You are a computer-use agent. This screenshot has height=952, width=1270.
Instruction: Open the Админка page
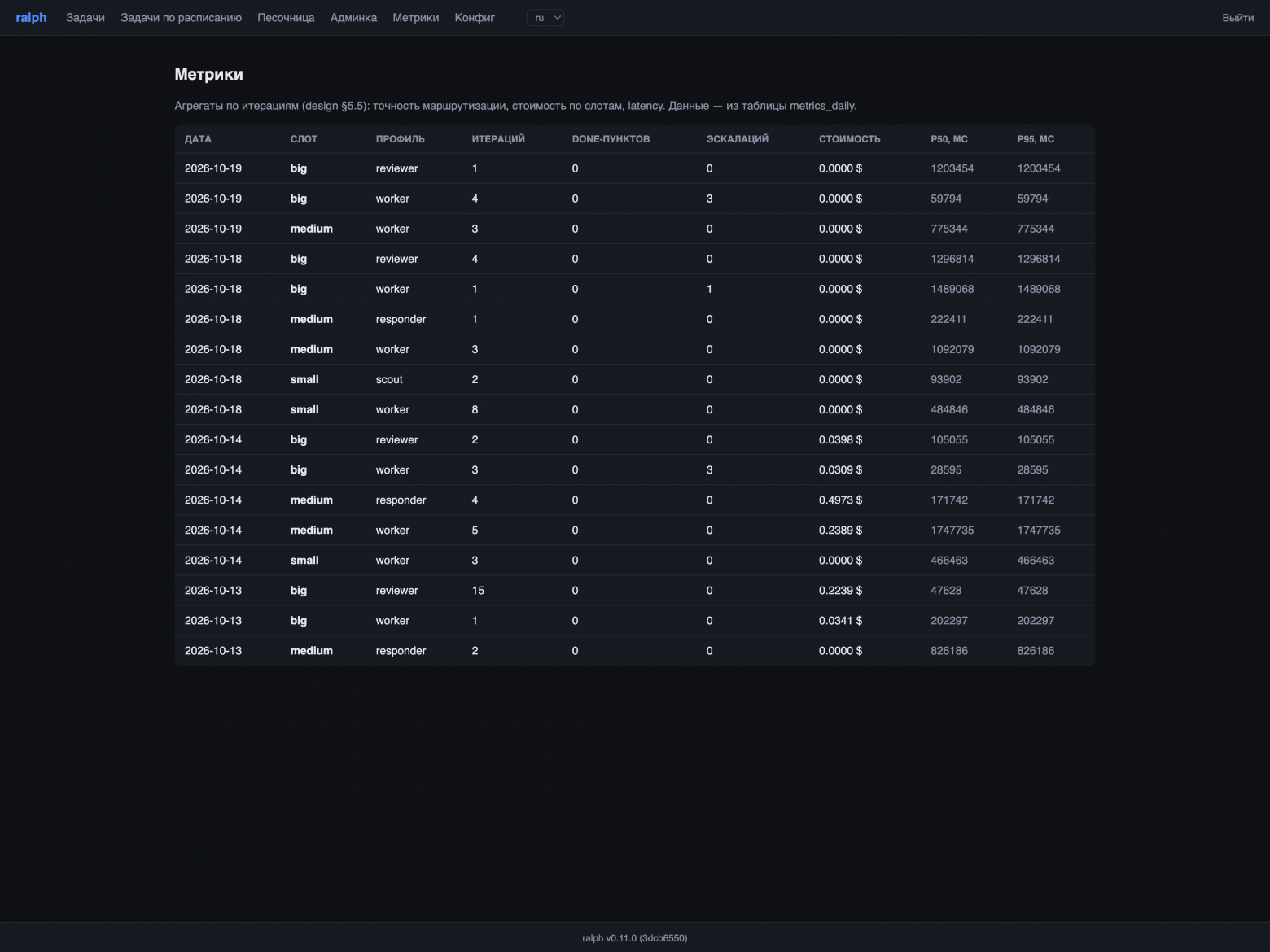[x=353, y=18]
